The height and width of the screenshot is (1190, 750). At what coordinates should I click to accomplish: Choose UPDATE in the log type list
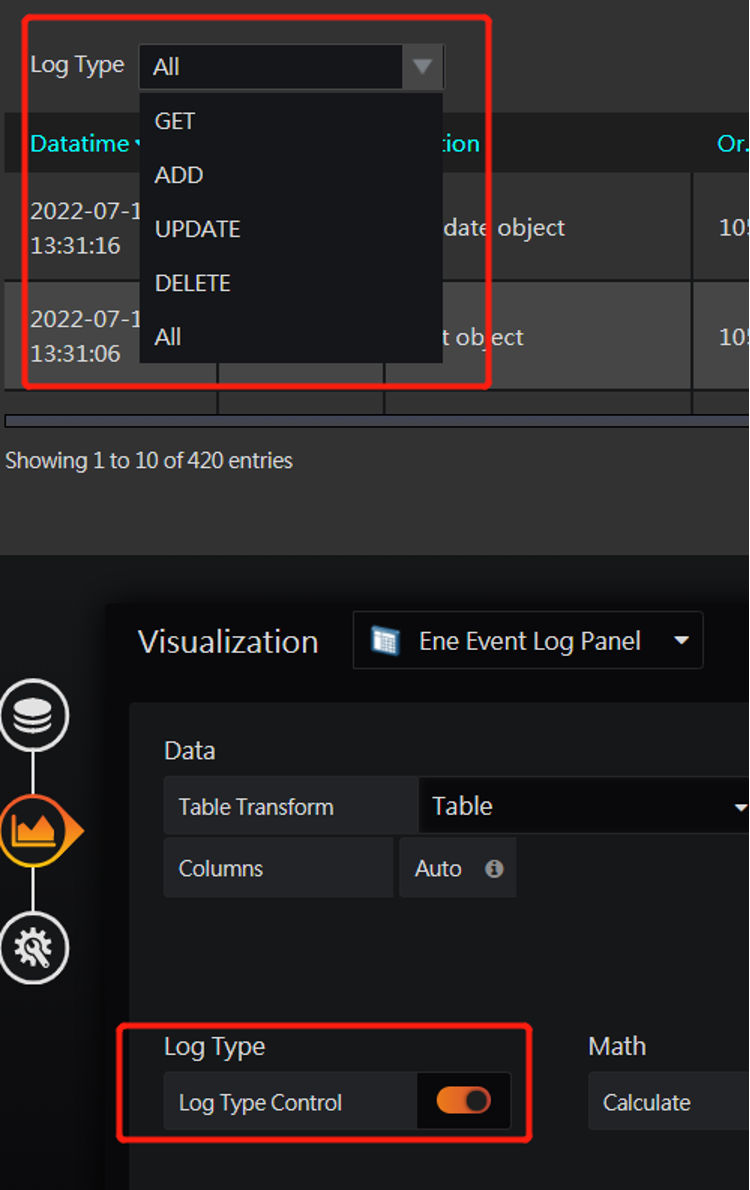click(197, 229)
